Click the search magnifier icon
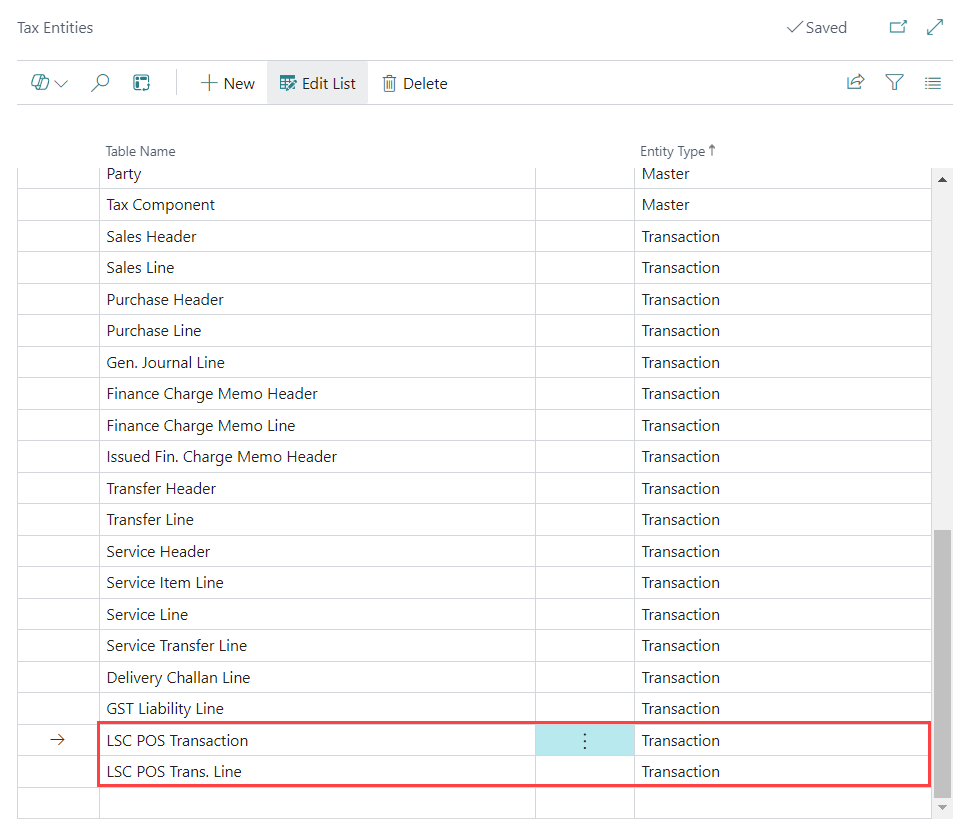This screenshot has height=827, width=969. [x=100, y=84]
